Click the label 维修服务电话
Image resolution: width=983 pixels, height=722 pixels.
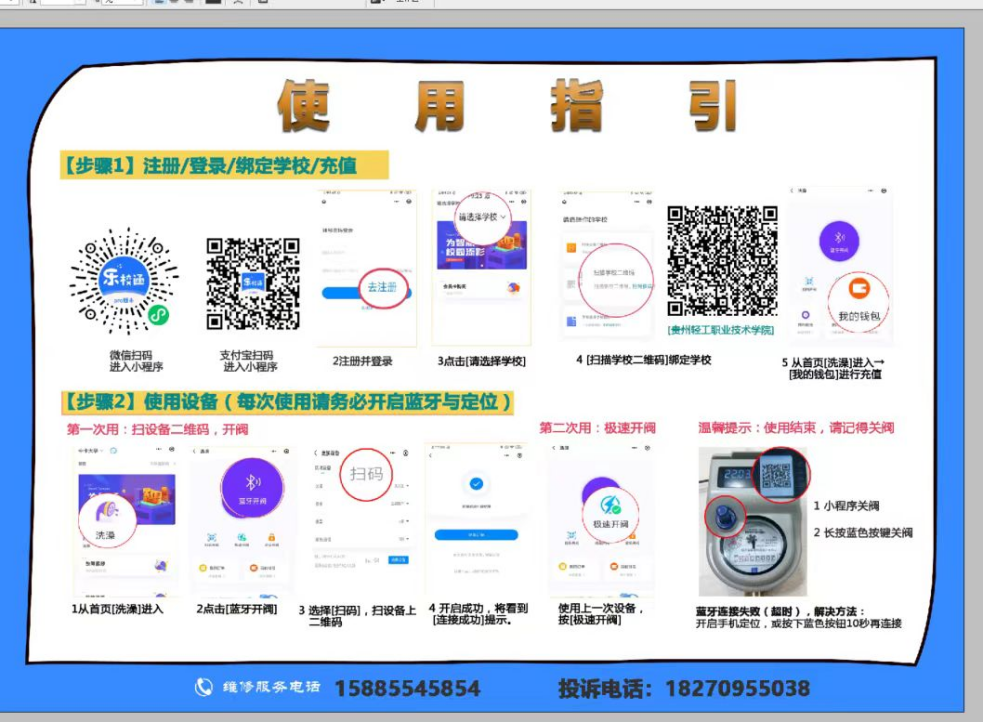pyautogui.click(x=271, y=687)
